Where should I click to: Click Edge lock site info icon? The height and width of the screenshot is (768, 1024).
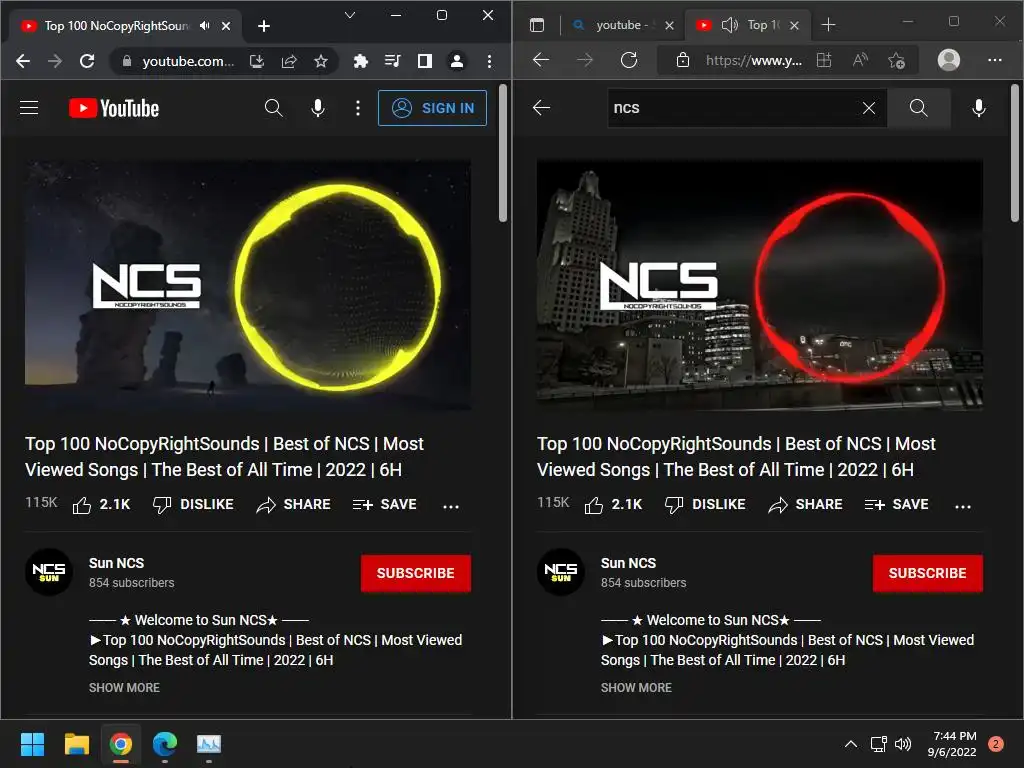[682, 60]
